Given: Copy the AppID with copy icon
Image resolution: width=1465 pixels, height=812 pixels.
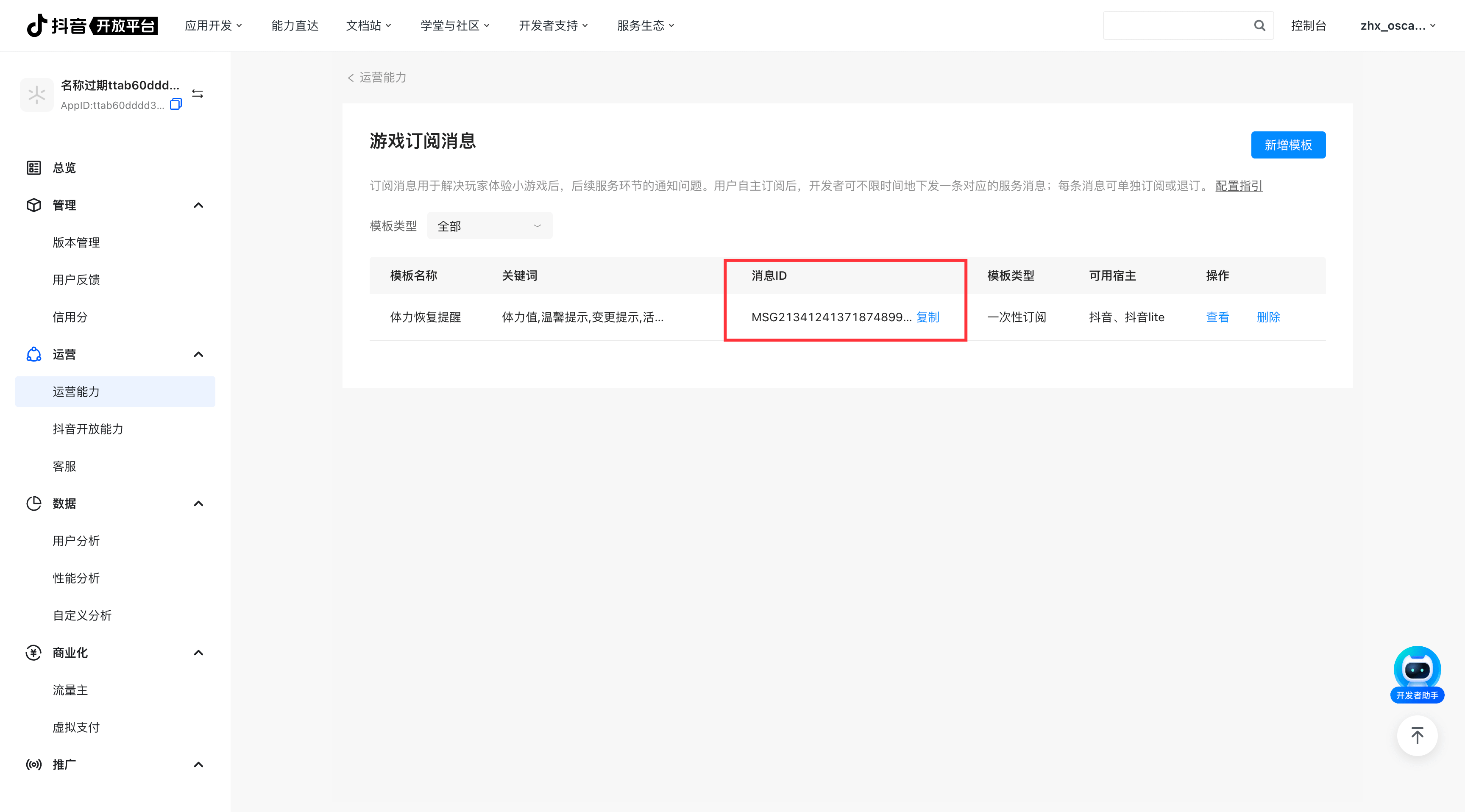Looking at the screenshot, I should click(176, 104).
